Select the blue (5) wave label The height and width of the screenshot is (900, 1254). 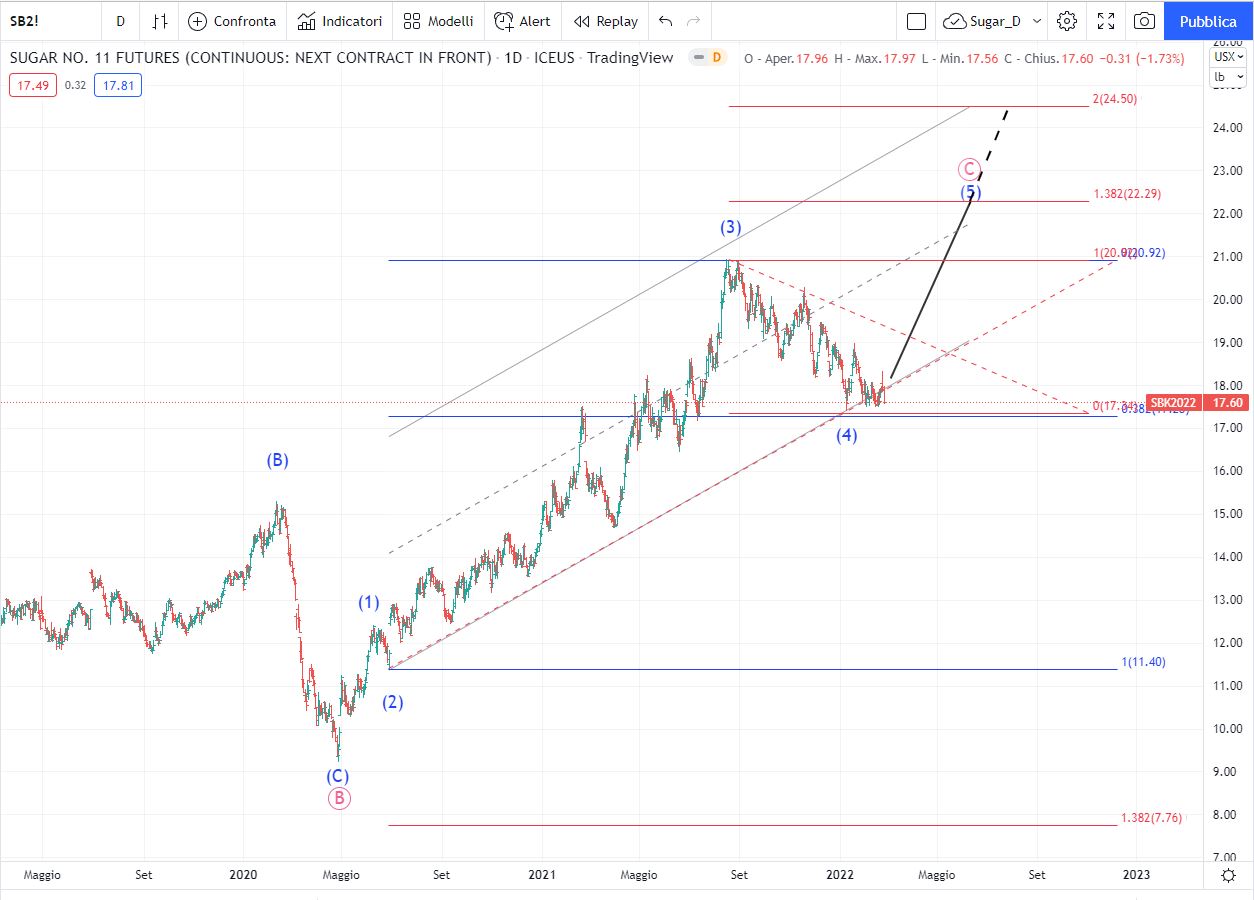971,191
